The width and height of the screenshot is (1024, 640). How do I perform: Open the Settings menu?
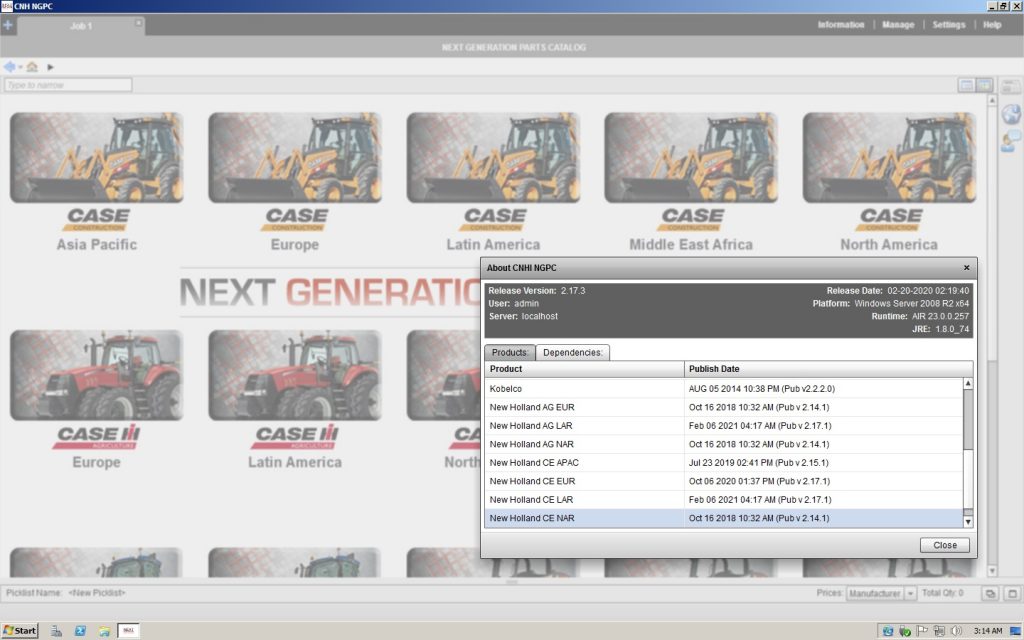949,25
